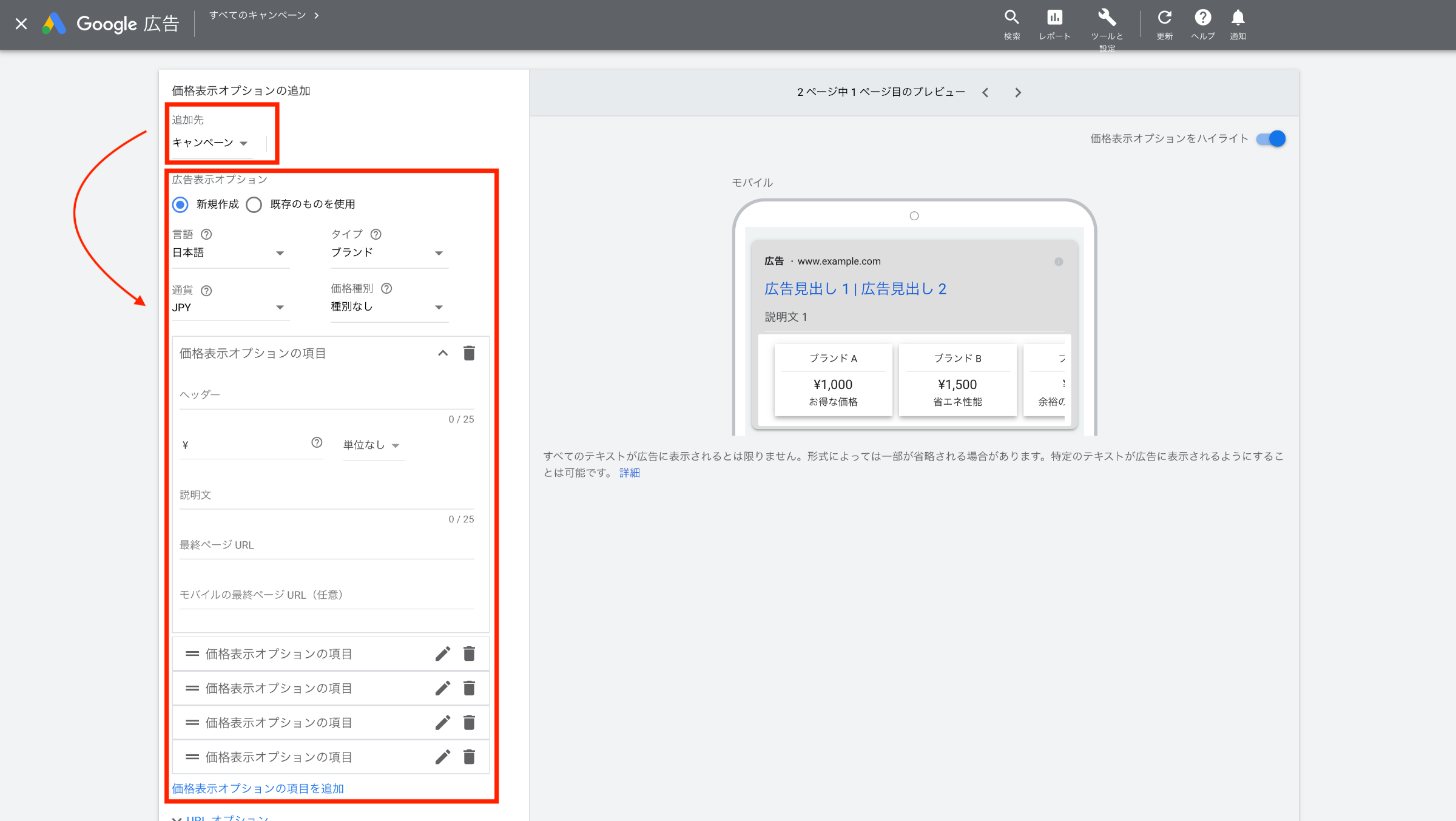
Task: Open the 言語 日本語 dropdown
Action: (x=231, y=253)
